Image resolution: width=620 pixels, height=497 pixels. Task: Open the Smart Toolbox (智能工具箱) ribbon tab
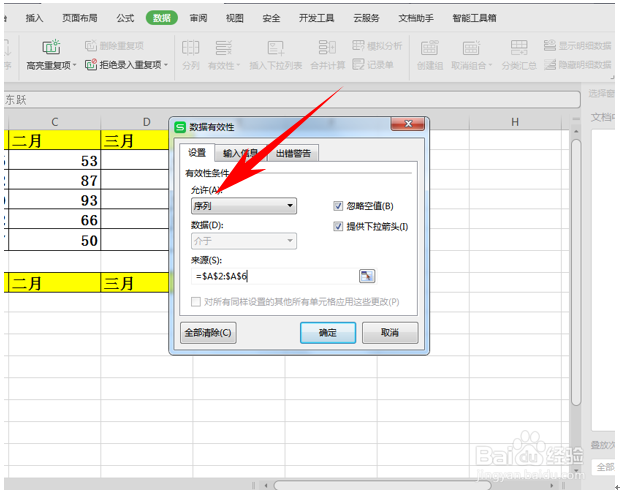click(474, 18)
